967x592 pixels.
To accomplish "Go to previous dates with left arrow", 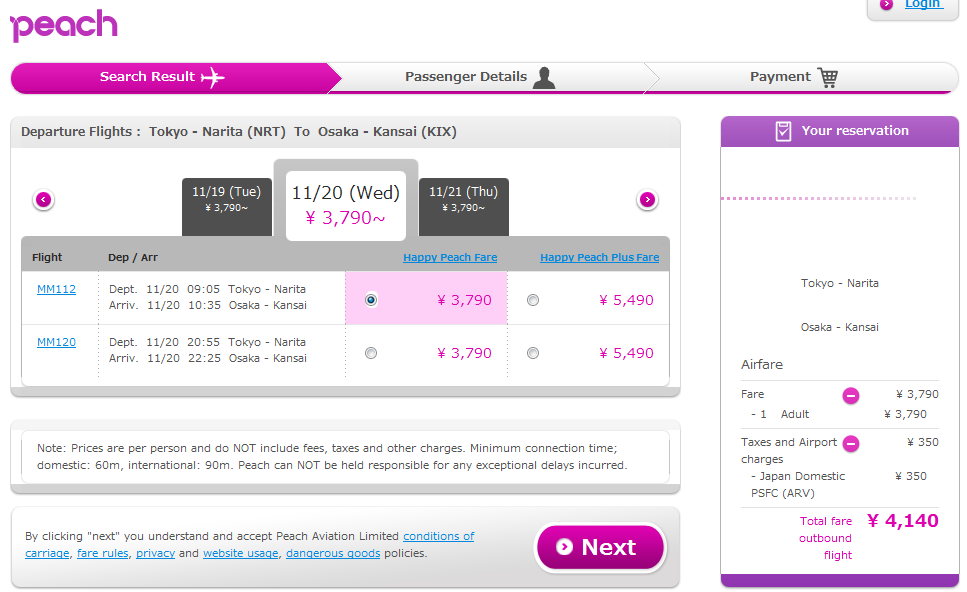I will [43, 200].
